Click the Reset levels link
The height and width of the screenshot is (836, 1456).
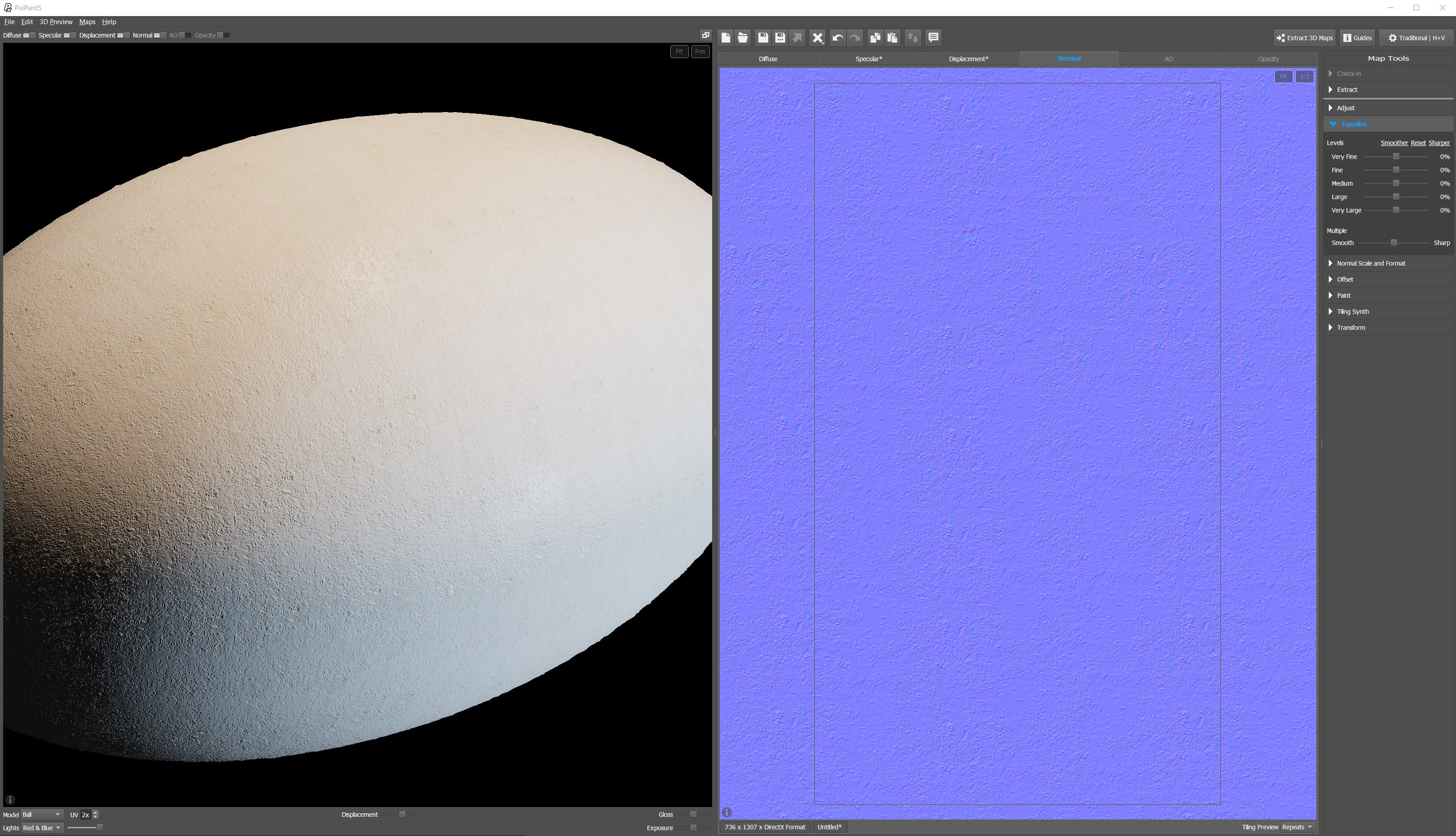[x=1418, y=143]
